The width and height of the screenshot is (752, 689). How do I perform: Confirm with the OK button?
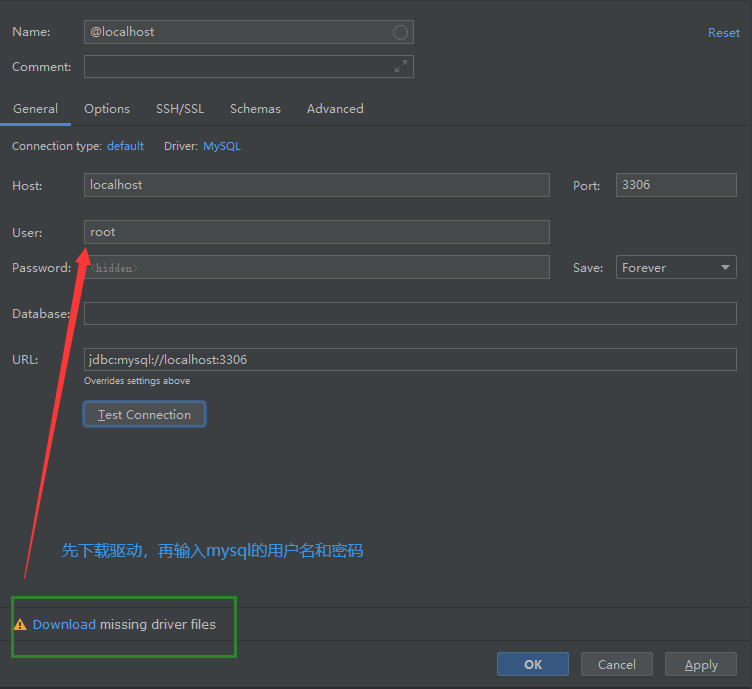coord(533,664)
